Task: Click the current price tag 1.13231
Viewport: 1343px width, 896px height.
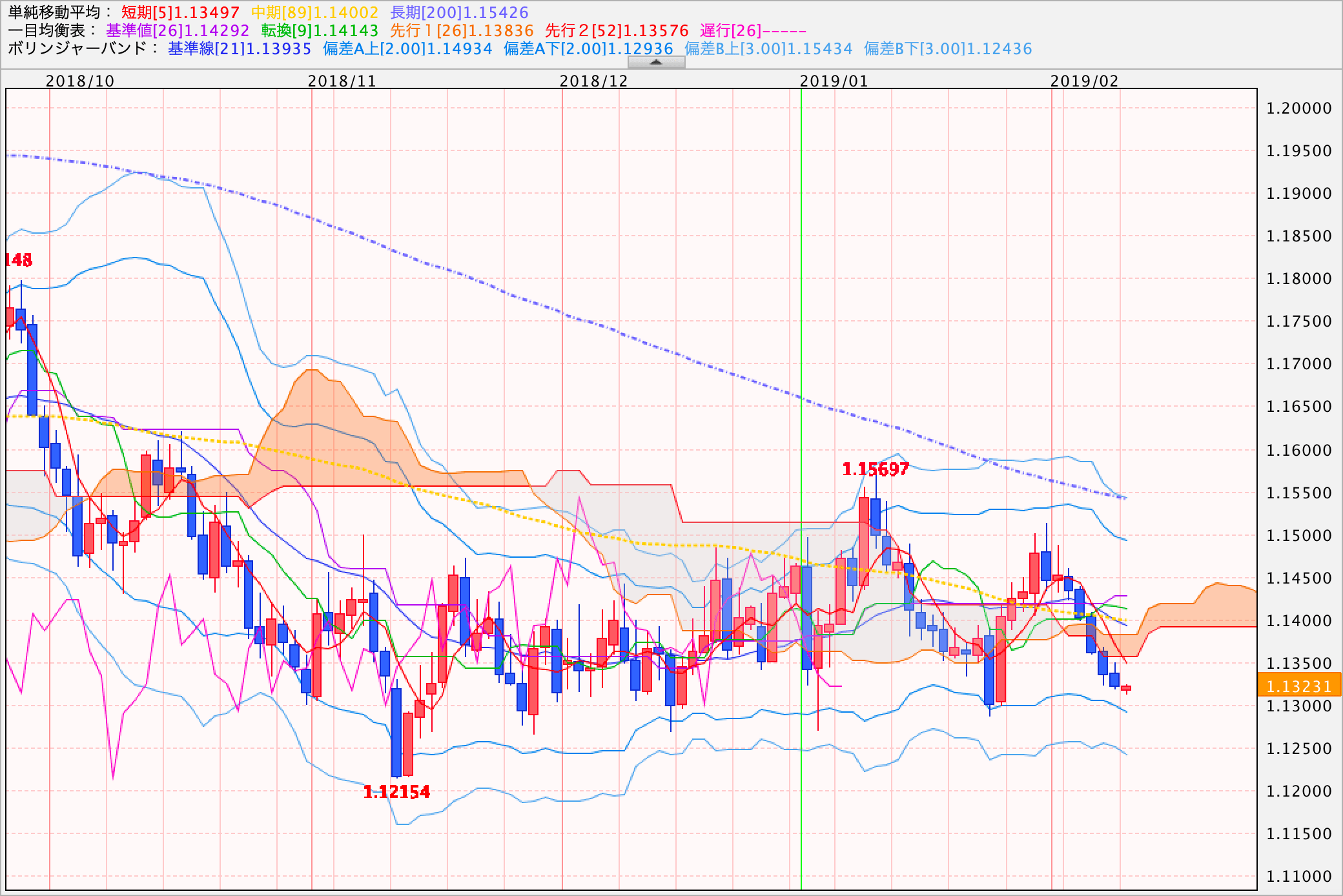Action: 1299,686
